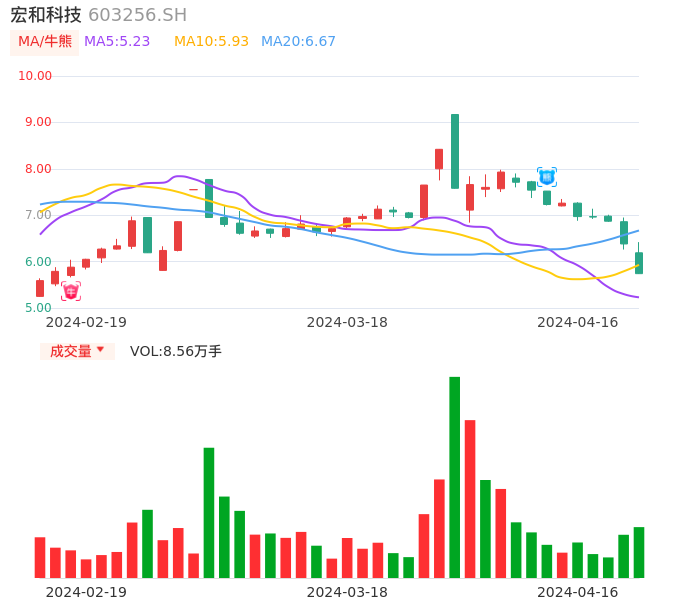Click the 2024-02-19 date under the price chart
686x606 pixels.
point(86,322)
